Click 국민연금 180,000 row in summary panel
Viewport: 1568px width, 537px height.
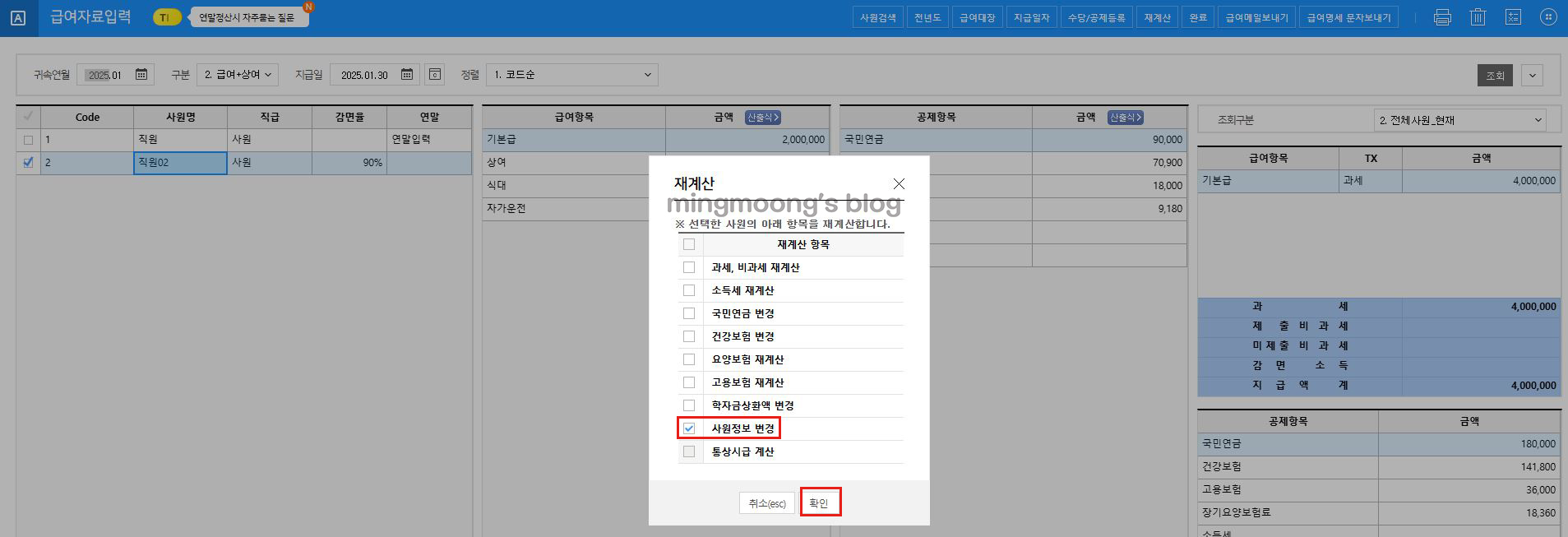[1379, 444]
